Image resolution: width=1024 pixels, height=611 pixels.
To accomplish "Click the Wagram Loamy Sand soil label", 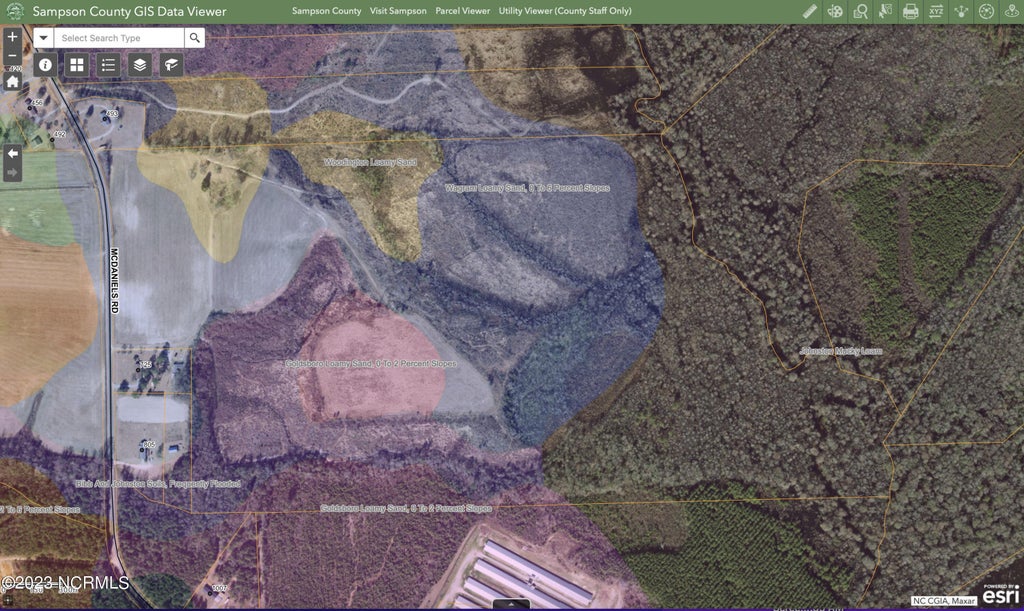I will click(x=527, y=188).
